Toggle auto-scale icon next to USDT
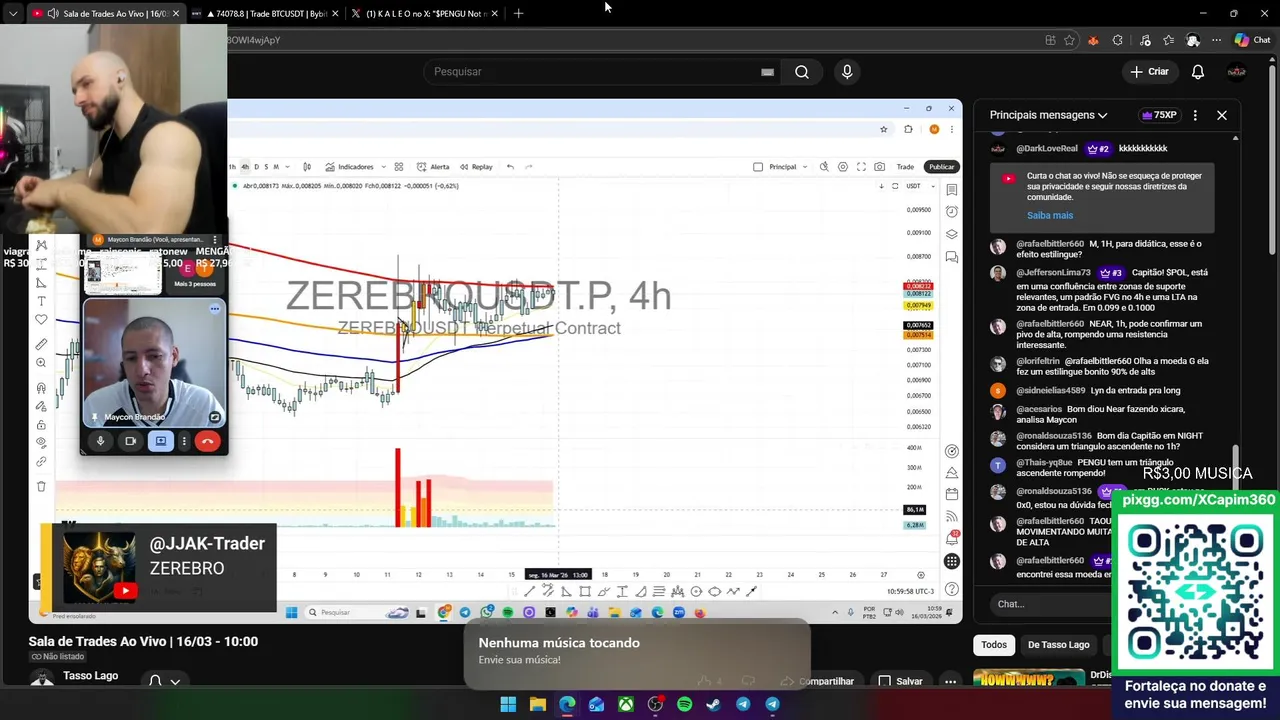This screenshot has height=720, width=1280. coord(894,186)
